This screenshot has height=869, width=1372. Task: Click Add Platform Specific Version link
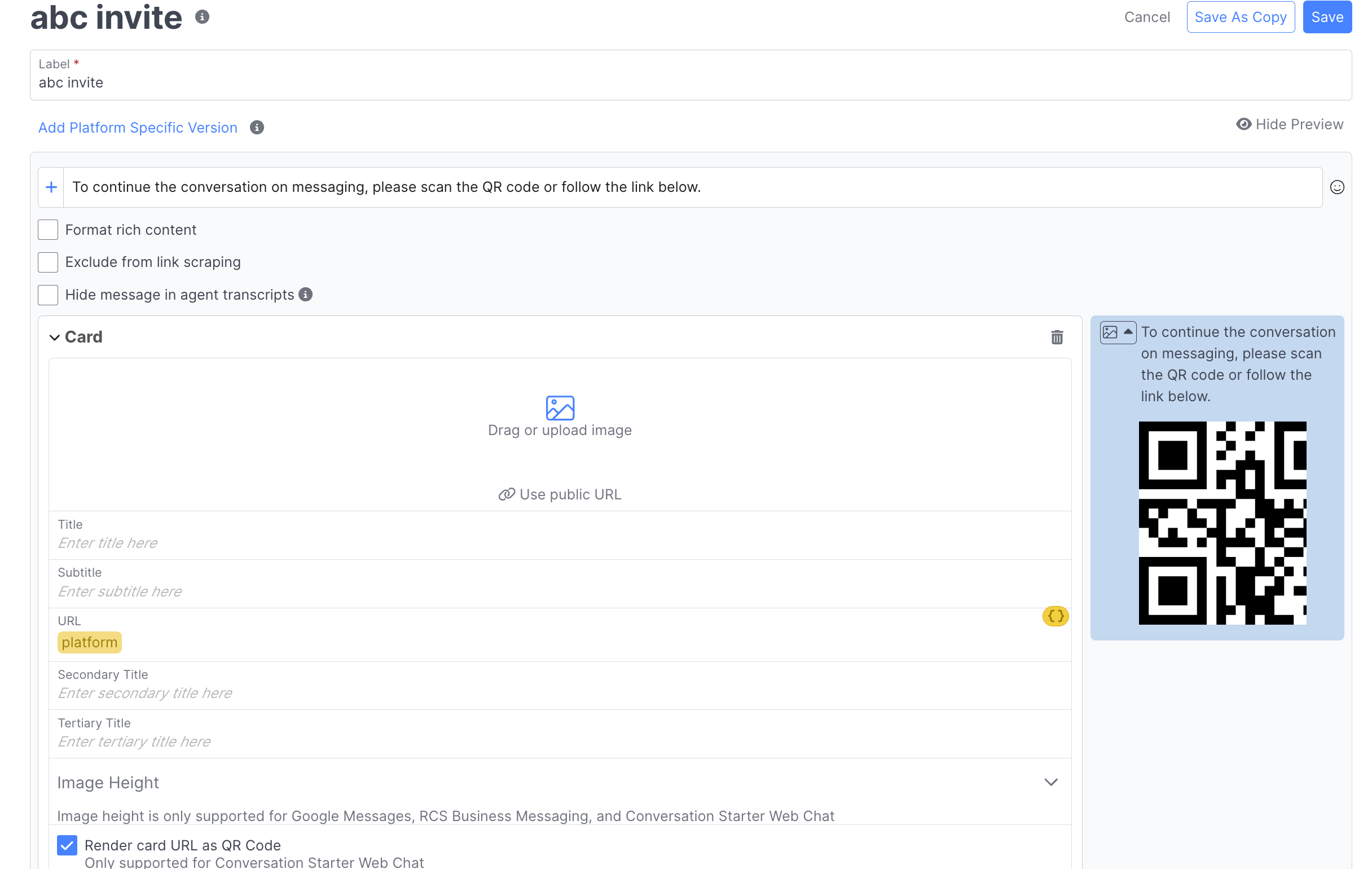138,128
